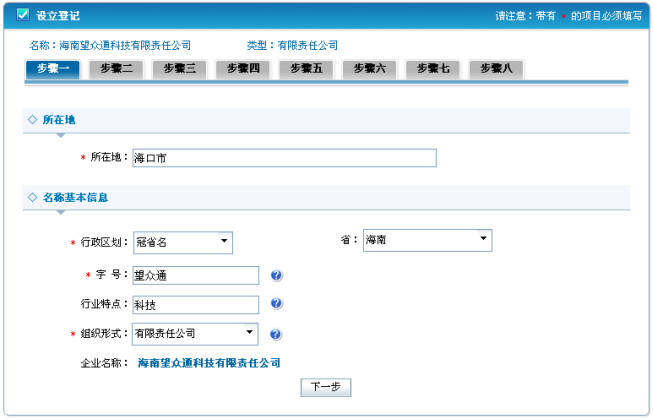Click the 行业特点 input field with 科技
Screen dimensions: 653x420
point(196,305)
